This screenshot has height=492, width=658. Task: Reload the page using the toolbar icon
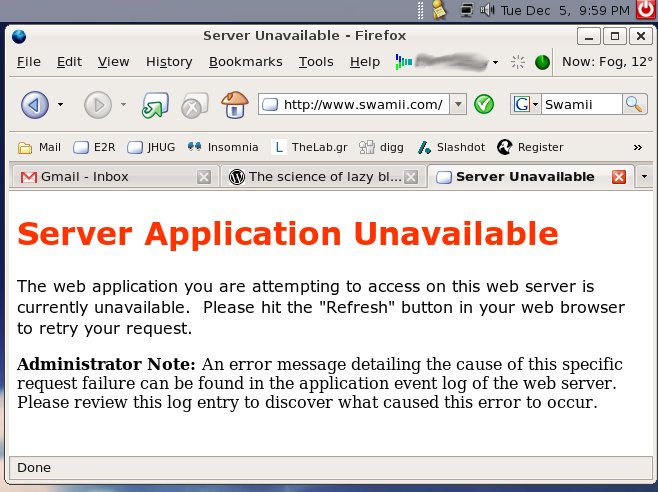point(153,104)
